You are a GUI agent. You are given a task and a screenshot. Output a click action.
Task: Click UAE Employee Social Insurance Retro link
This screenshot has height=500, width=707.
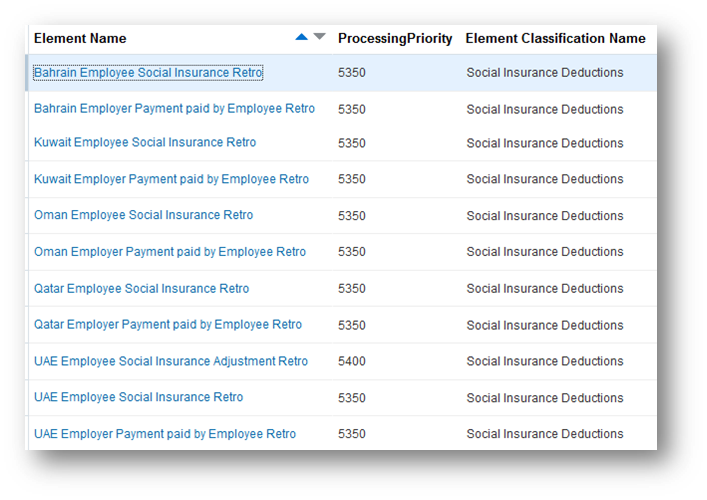coord(138,398)
